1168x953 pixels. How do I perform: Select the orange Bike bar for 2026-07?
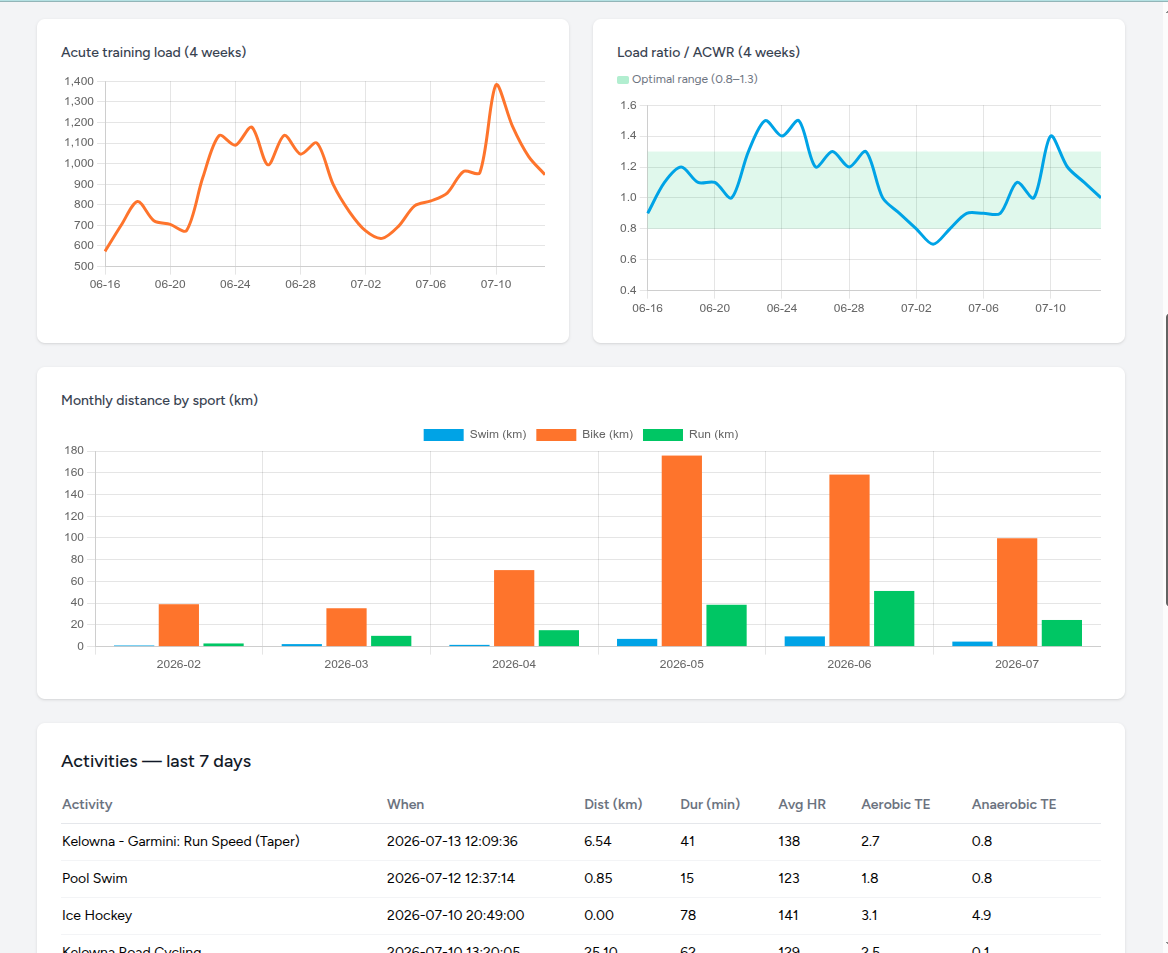pos(1017,592)
